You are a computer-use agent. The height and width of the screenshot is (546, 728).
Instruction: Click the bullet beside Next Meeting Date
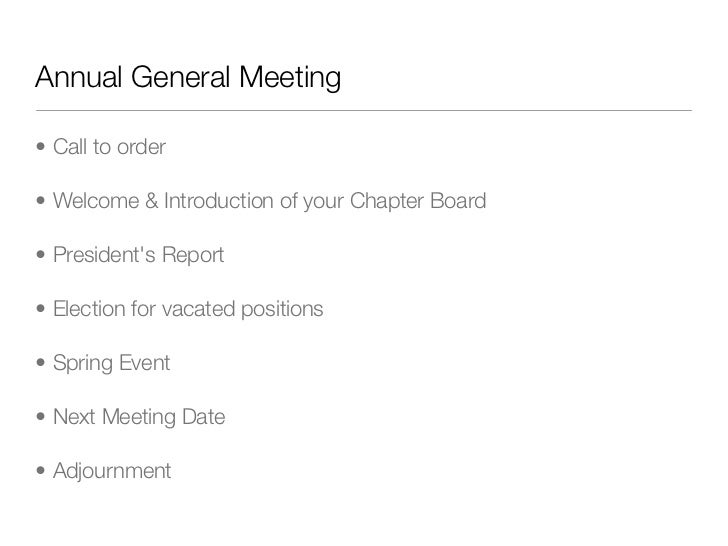point(41,416)
